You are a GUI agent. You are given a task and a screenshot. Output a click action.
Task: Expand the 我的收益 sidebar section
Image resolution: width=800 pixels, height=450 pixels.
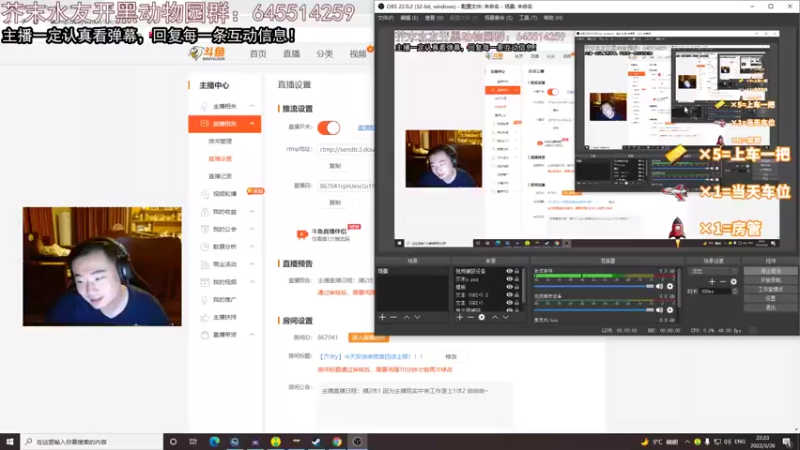tap(252, 211)
